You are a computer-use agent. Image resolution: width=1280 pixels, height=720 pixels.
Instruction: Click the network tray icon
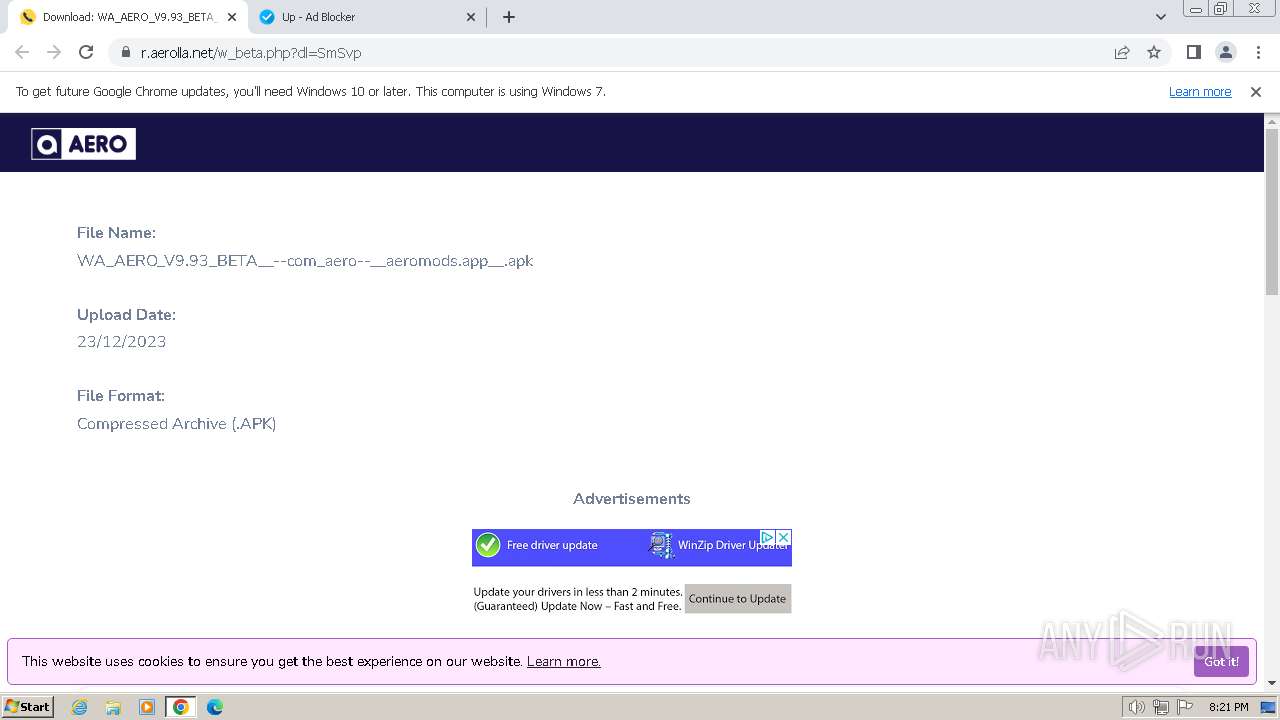click(x=1161, y=707)
